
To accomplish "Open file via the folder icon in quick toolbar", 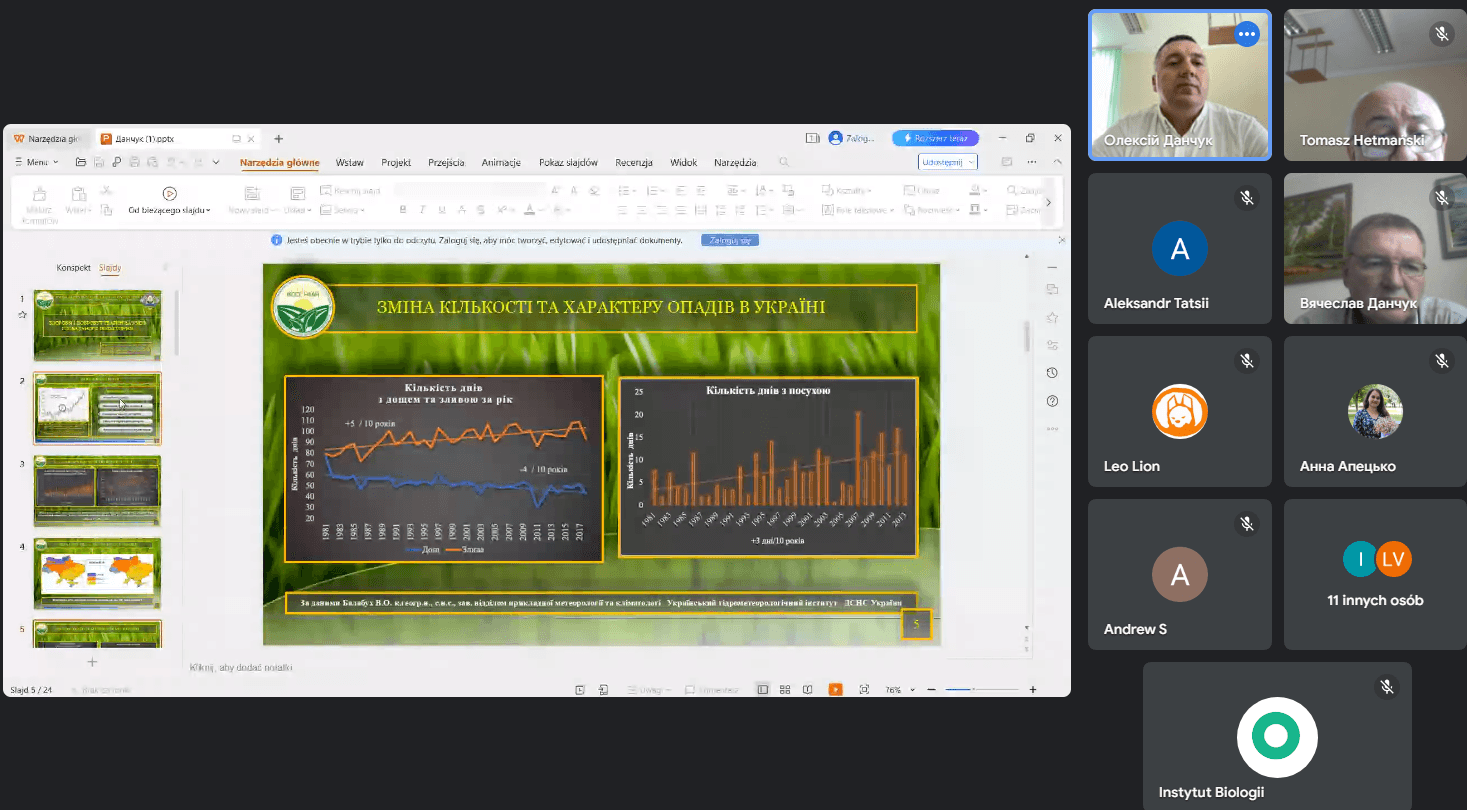I will click(81, 162).
